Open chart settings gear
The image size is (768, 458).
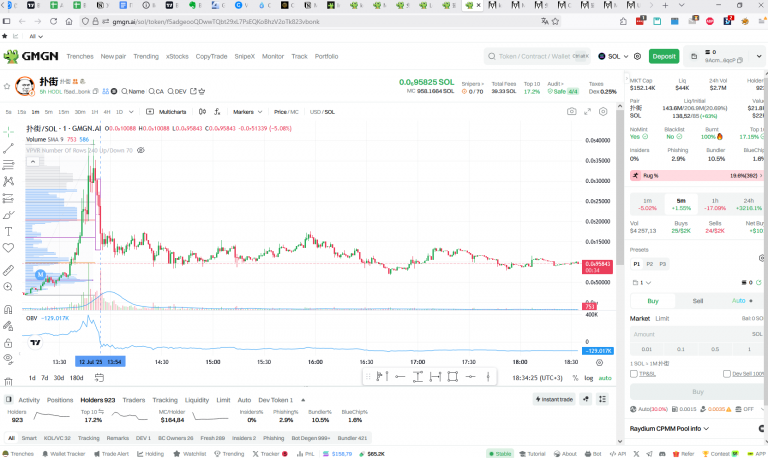[x=603, y=112]
